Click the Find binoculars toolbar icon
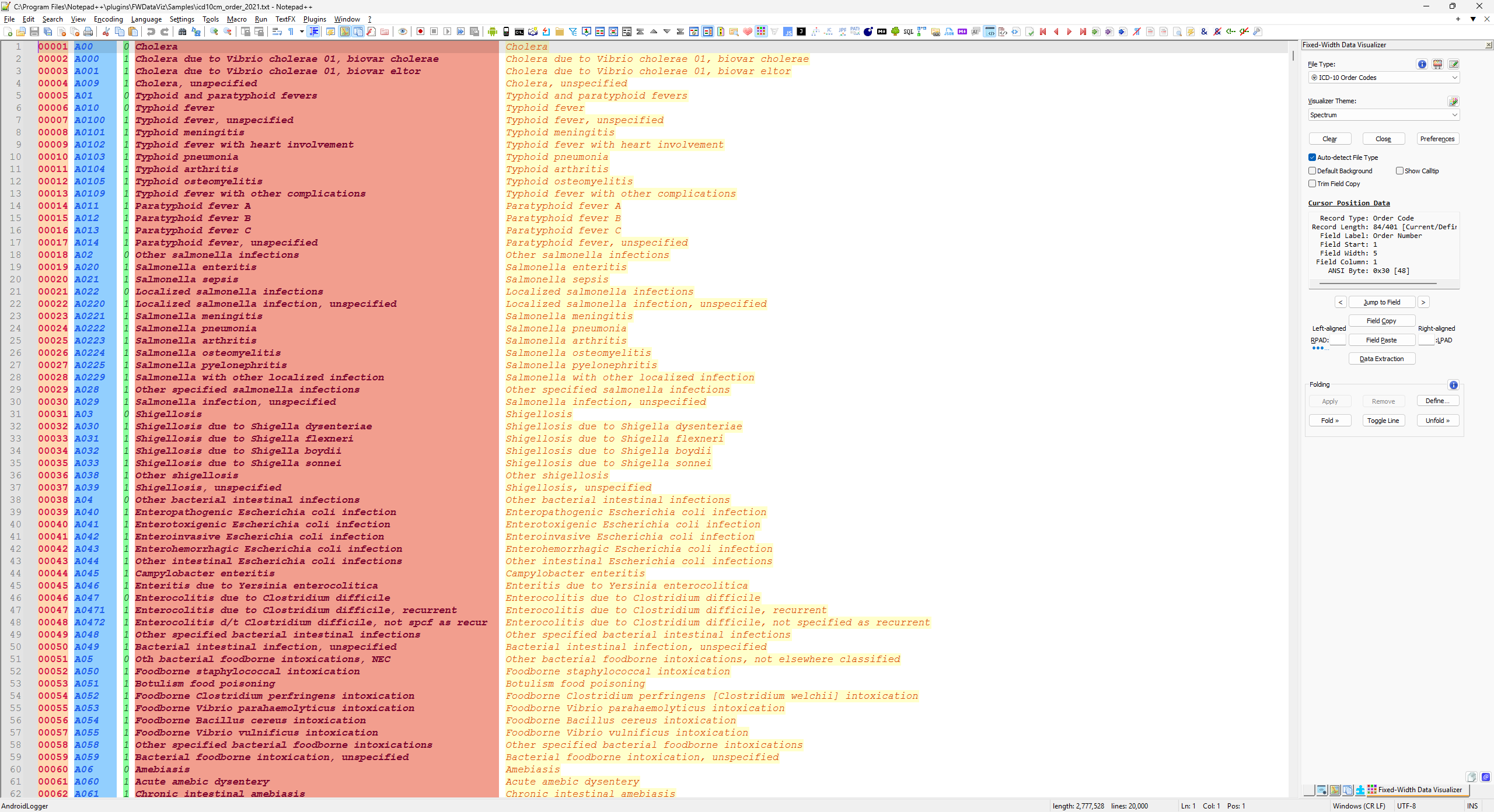1494x812 pixels. (x=182, y=32)
